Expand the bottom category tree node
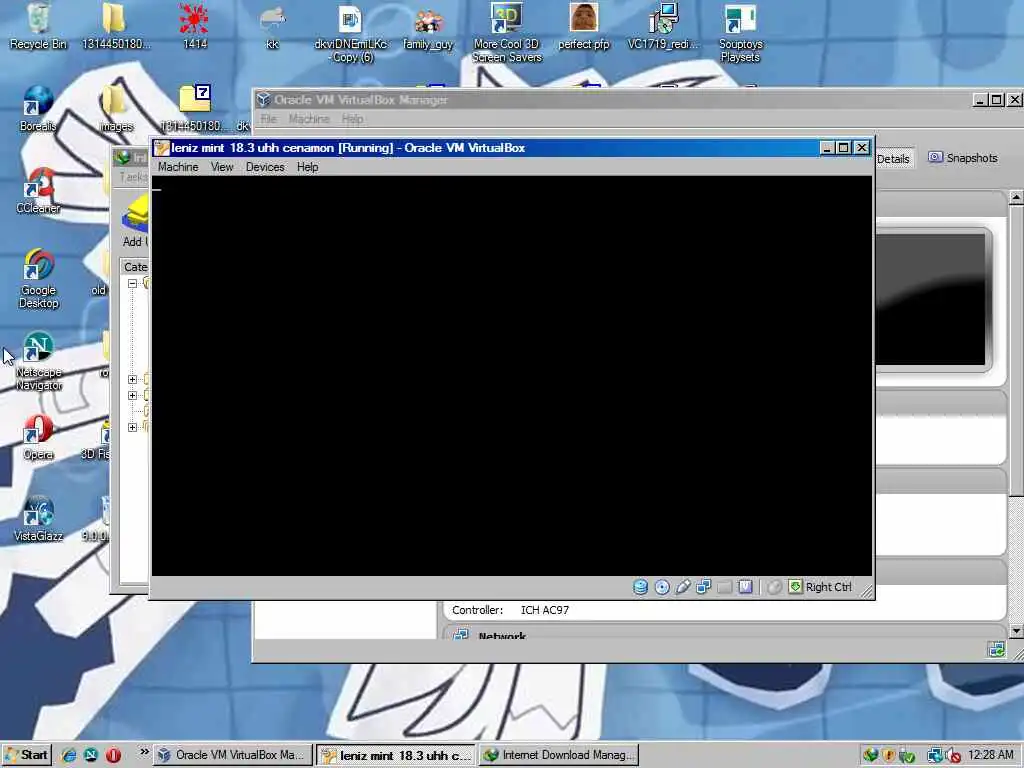 pos(133,427)
